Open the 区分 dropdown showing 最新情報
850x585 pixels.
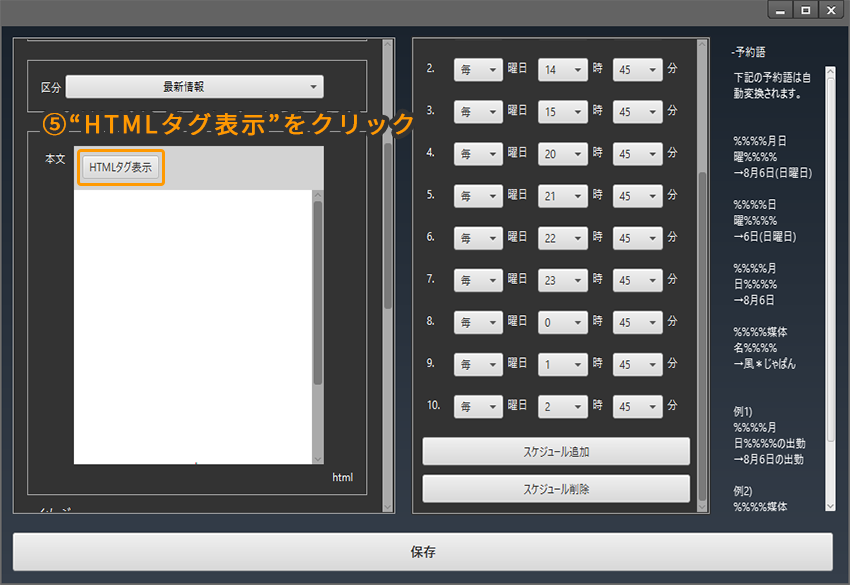(195, 87)
